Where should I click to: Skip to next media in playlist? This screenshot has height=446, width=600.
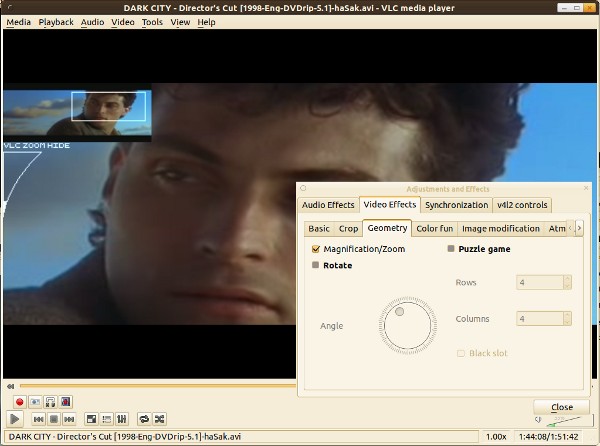click(x=69, y=419)
